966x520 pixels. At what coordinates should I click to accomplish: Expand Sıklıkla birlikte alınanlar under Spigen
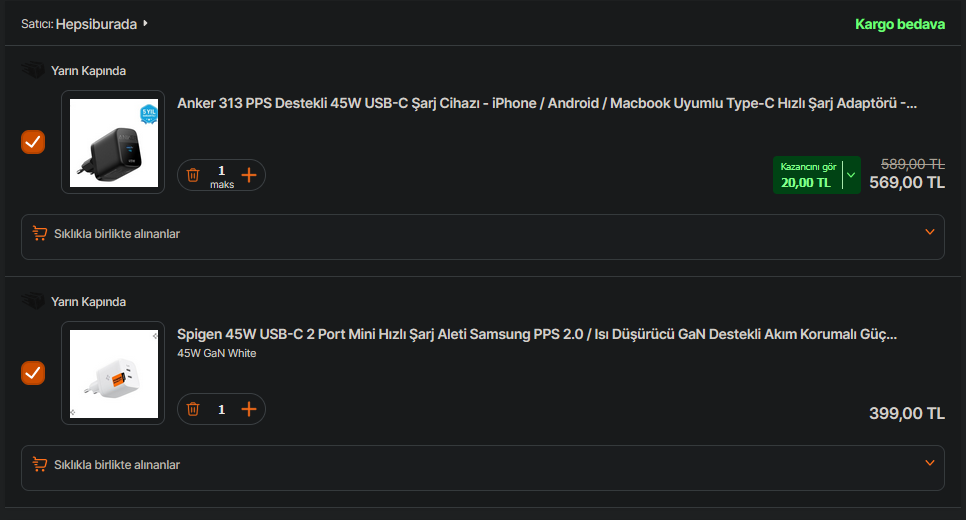point(929,464)
